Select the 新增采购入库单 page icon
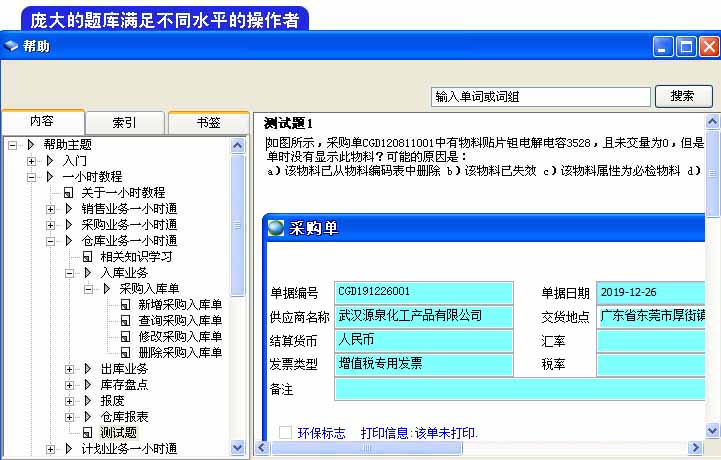This screenshot has height=460, width=721. point(126,305)
